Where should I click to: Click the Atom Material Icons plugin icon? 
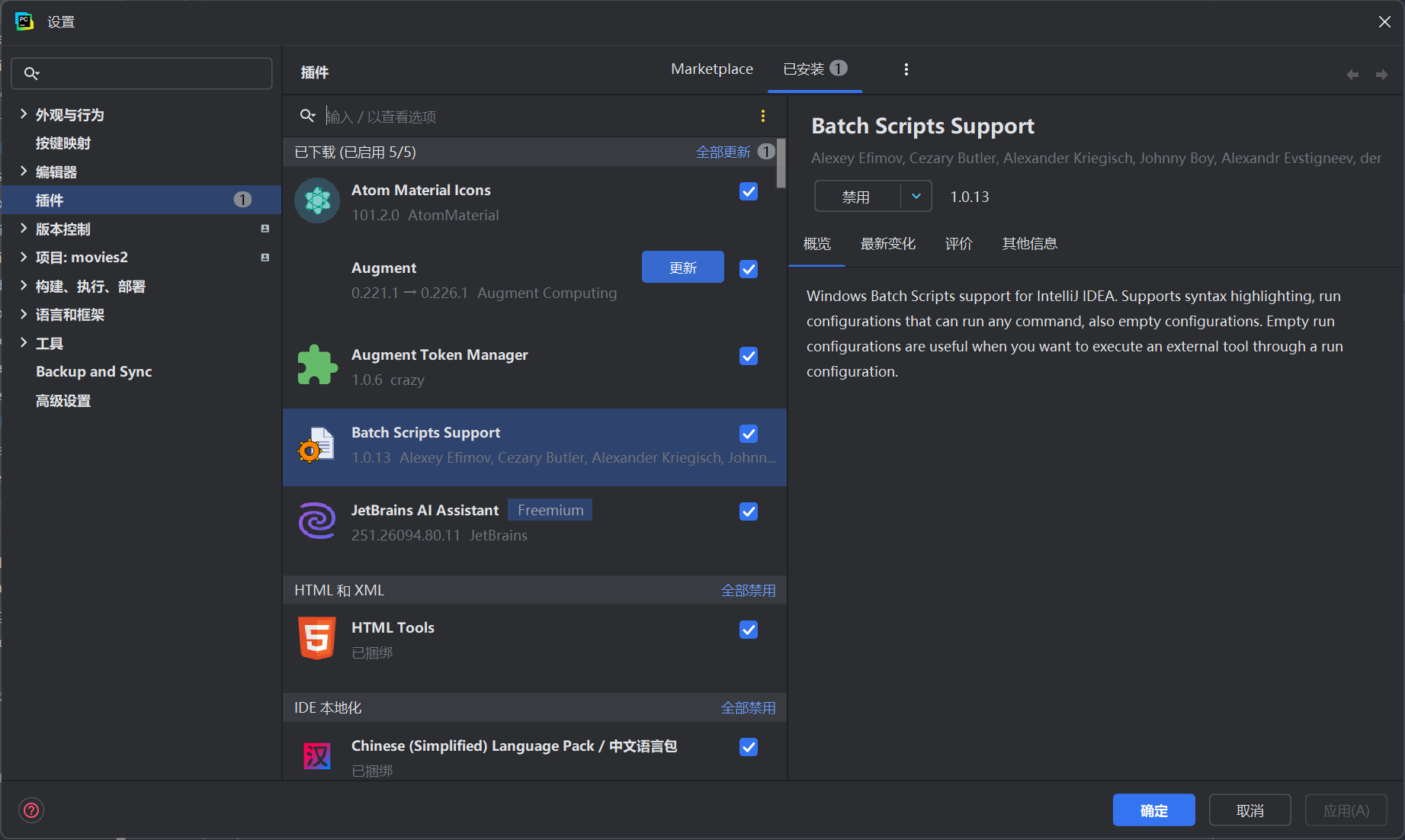(317, 201)
